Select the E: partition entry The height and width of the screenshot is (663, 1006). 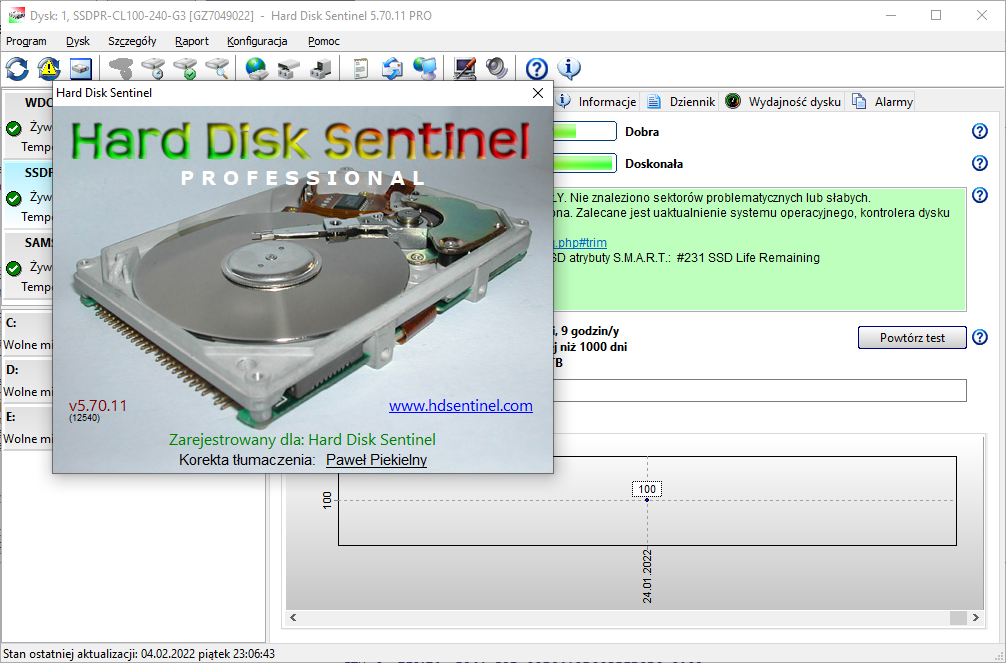click(x=28, y=427)
